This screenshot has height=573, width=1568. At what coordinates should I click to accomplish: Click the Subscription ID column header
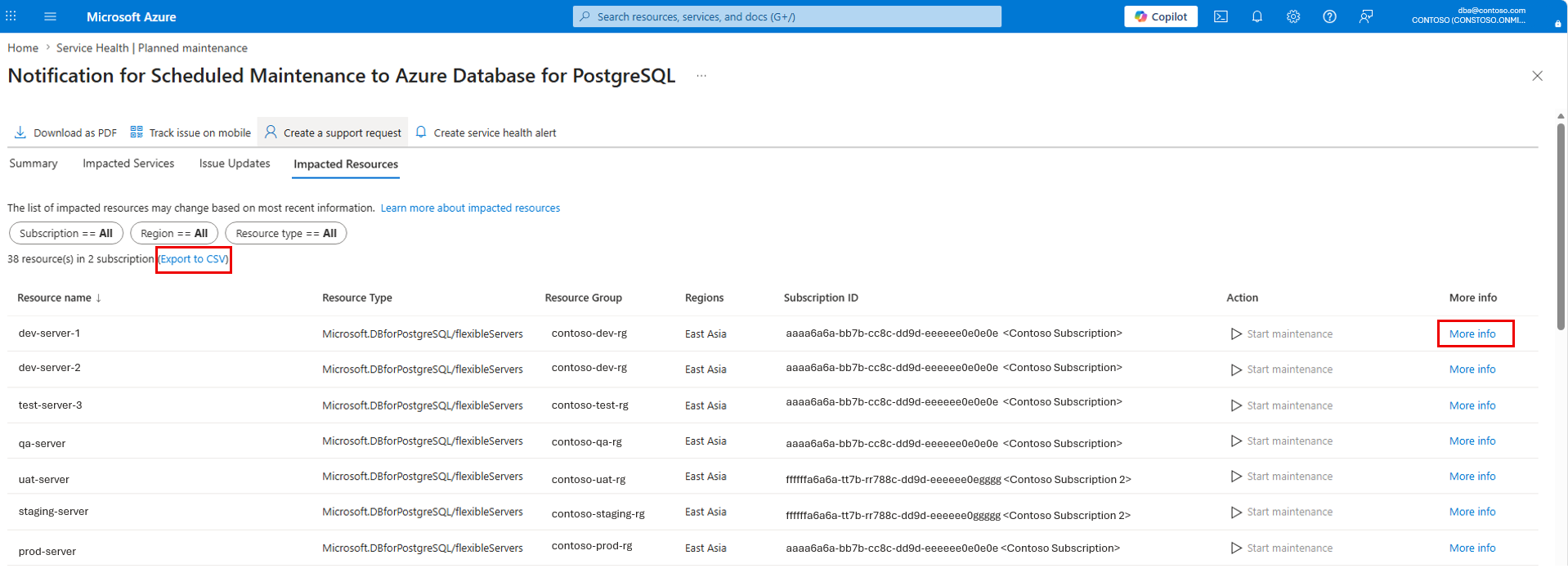[x=821, y=298]
